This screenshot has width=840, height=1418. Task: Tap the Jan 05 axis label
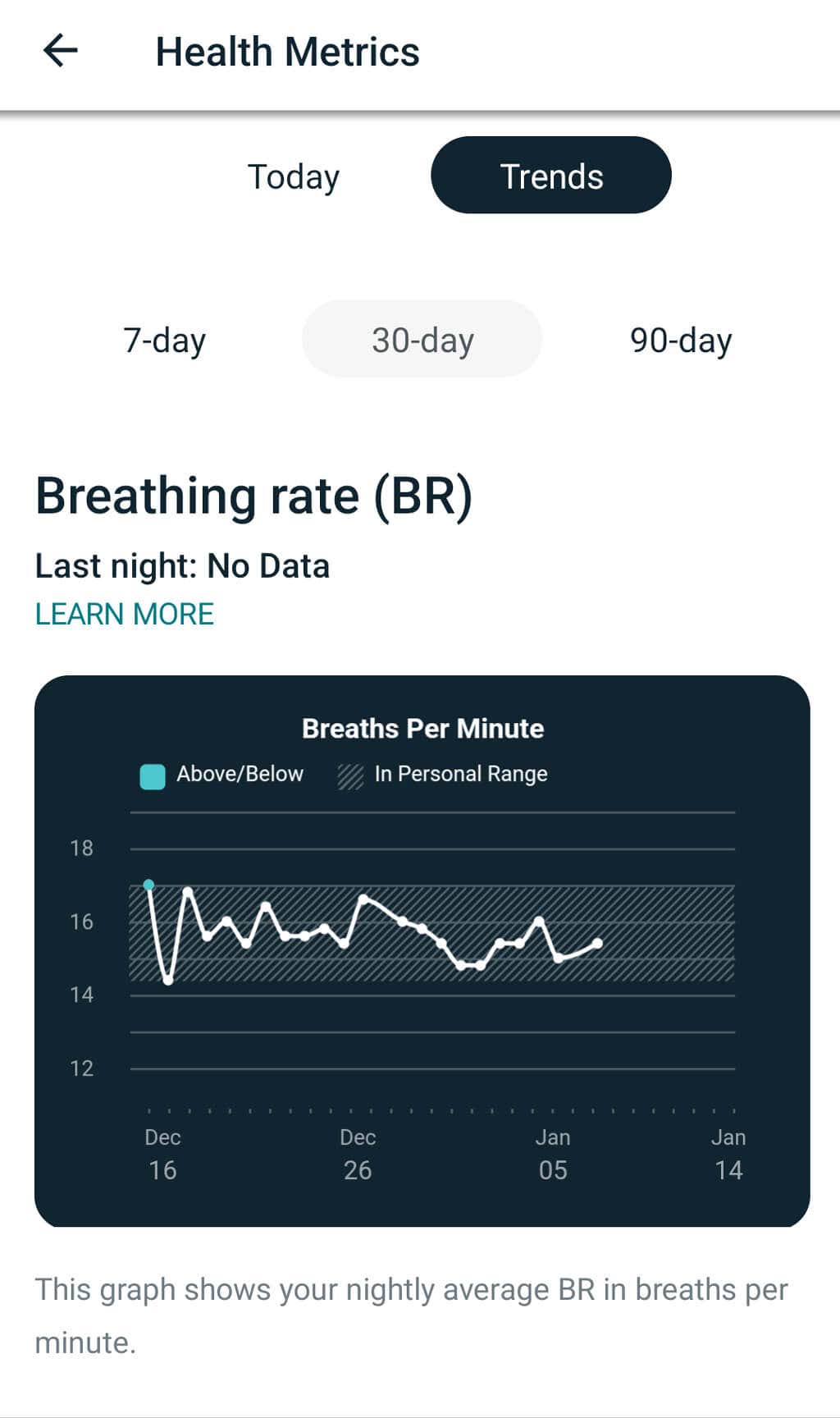pyautogui.click(x=553, y=1154)
